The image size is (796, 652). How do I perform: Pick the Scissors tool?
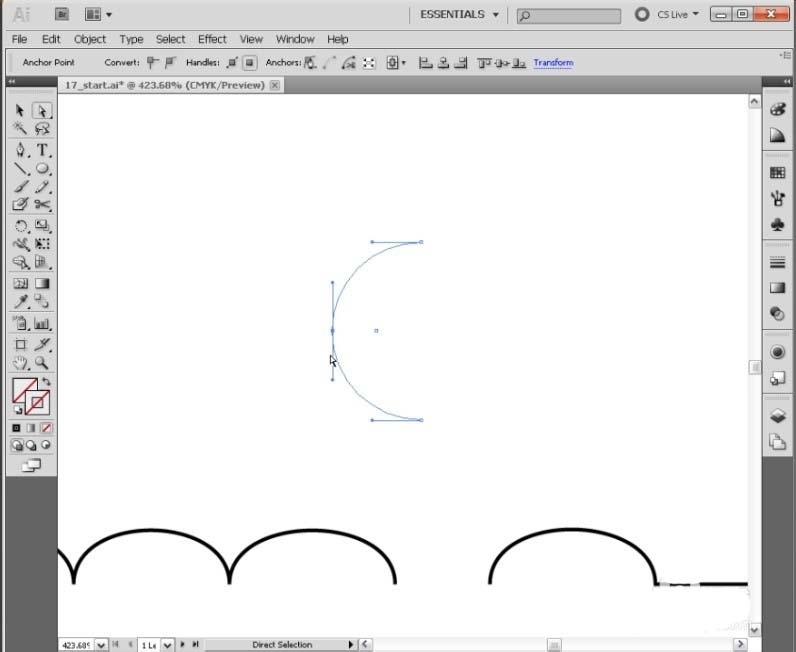pyautogui.click(x=42, y=205)
